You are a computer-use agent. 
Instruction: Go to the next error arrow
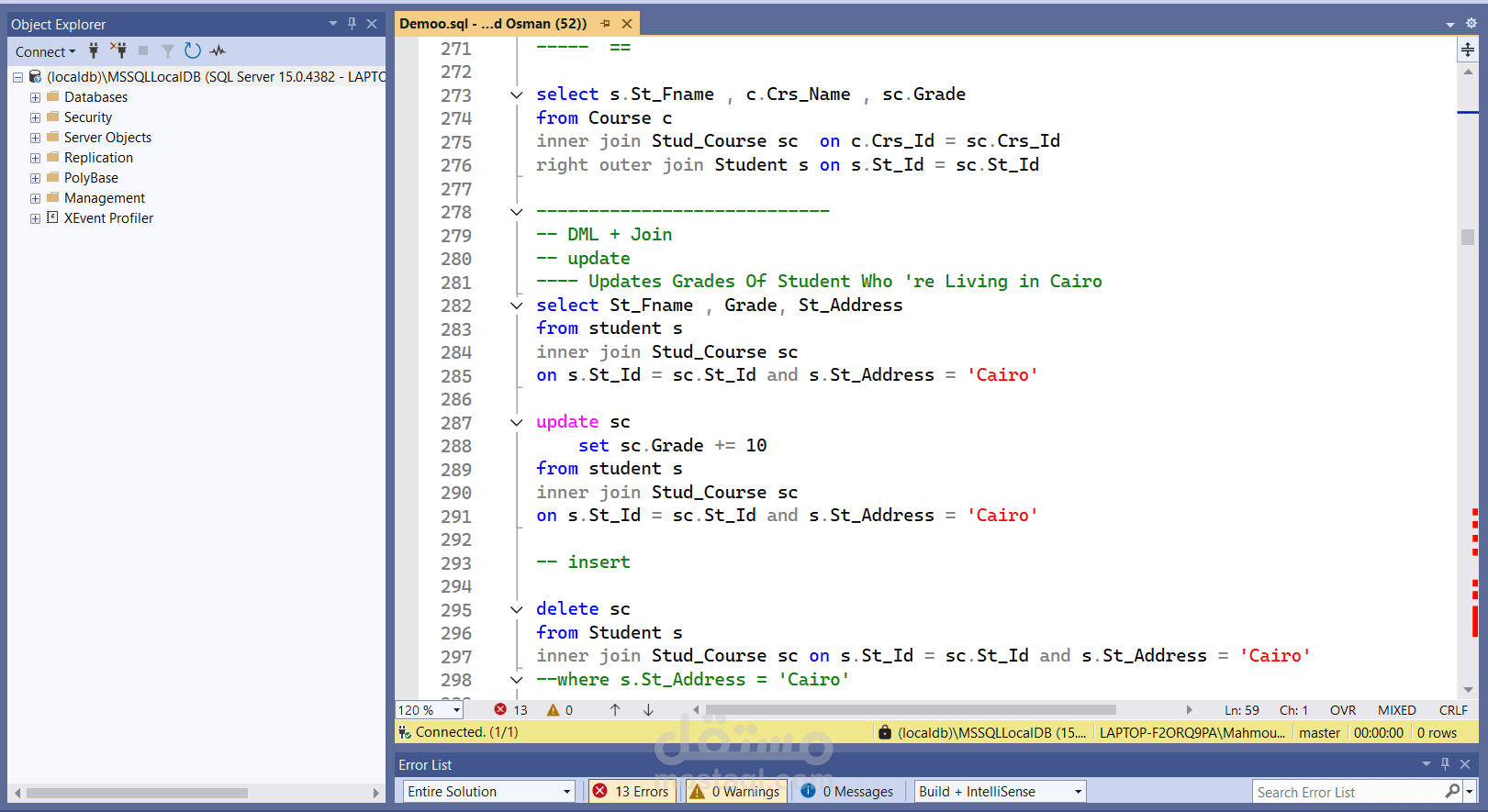[x=648, y=710]
